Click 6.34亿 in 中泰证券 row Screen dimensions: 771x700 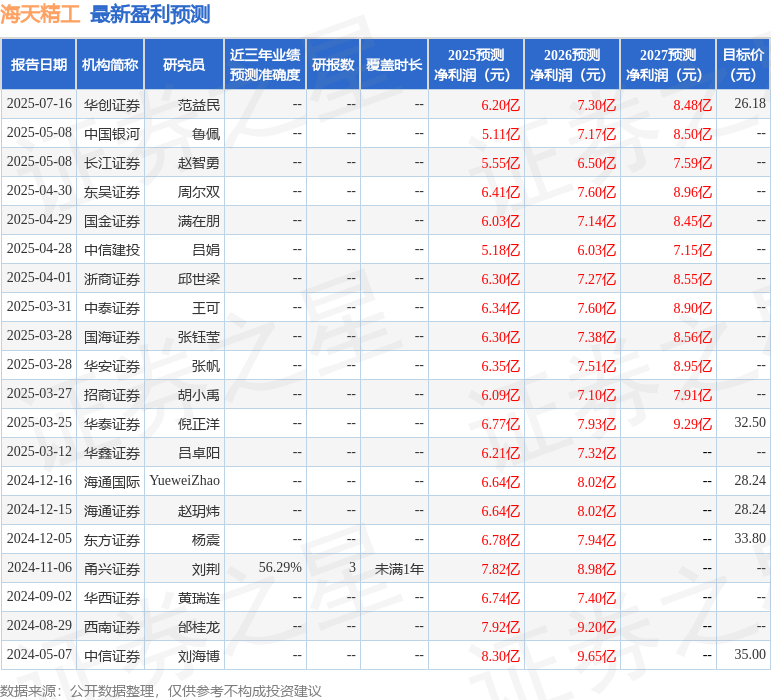coord(500,308)
